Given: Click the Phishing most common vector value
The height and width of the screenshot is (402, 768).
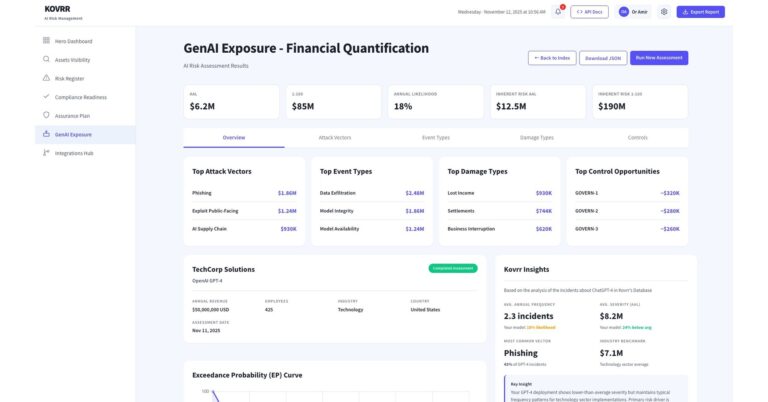Looking at the screenshot, I should [521, 353].
